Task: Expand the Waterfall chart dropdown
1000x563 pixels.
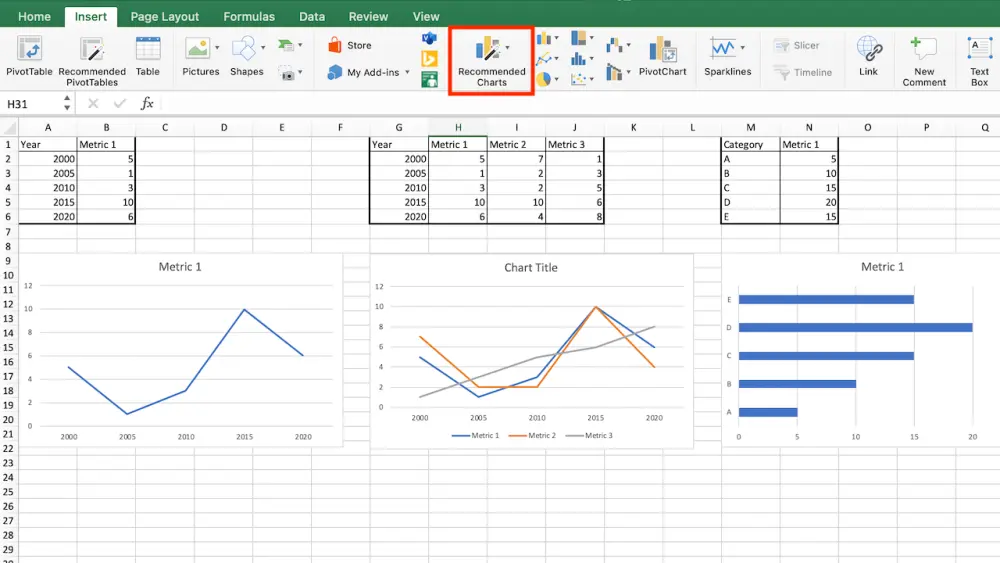Action: [x=628, y=45]
